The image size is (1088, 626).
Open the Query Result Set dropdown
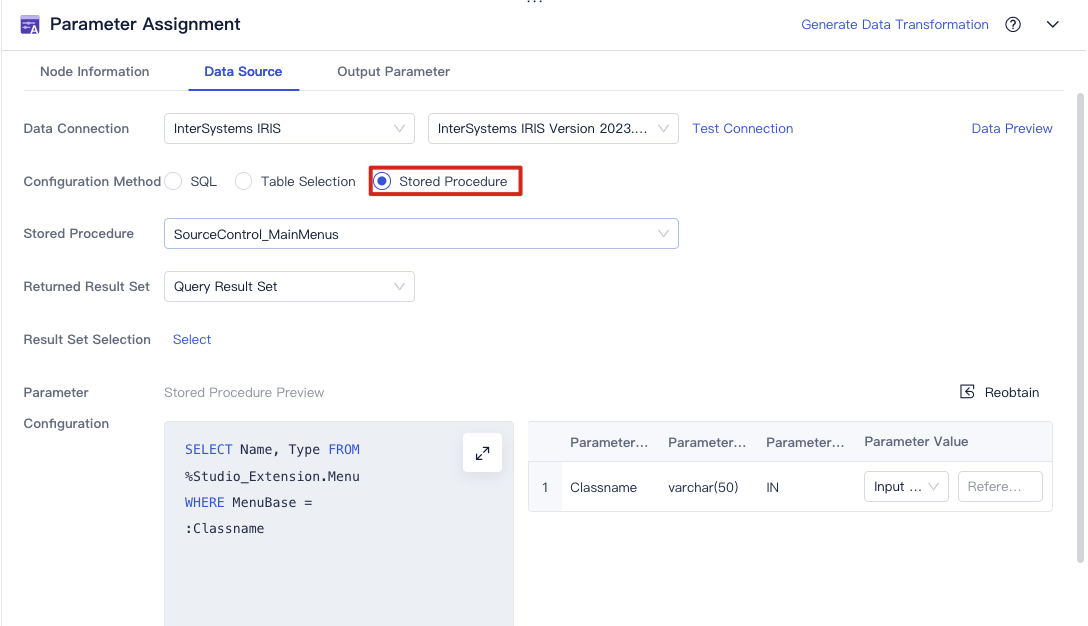click(x=289, y=287)
